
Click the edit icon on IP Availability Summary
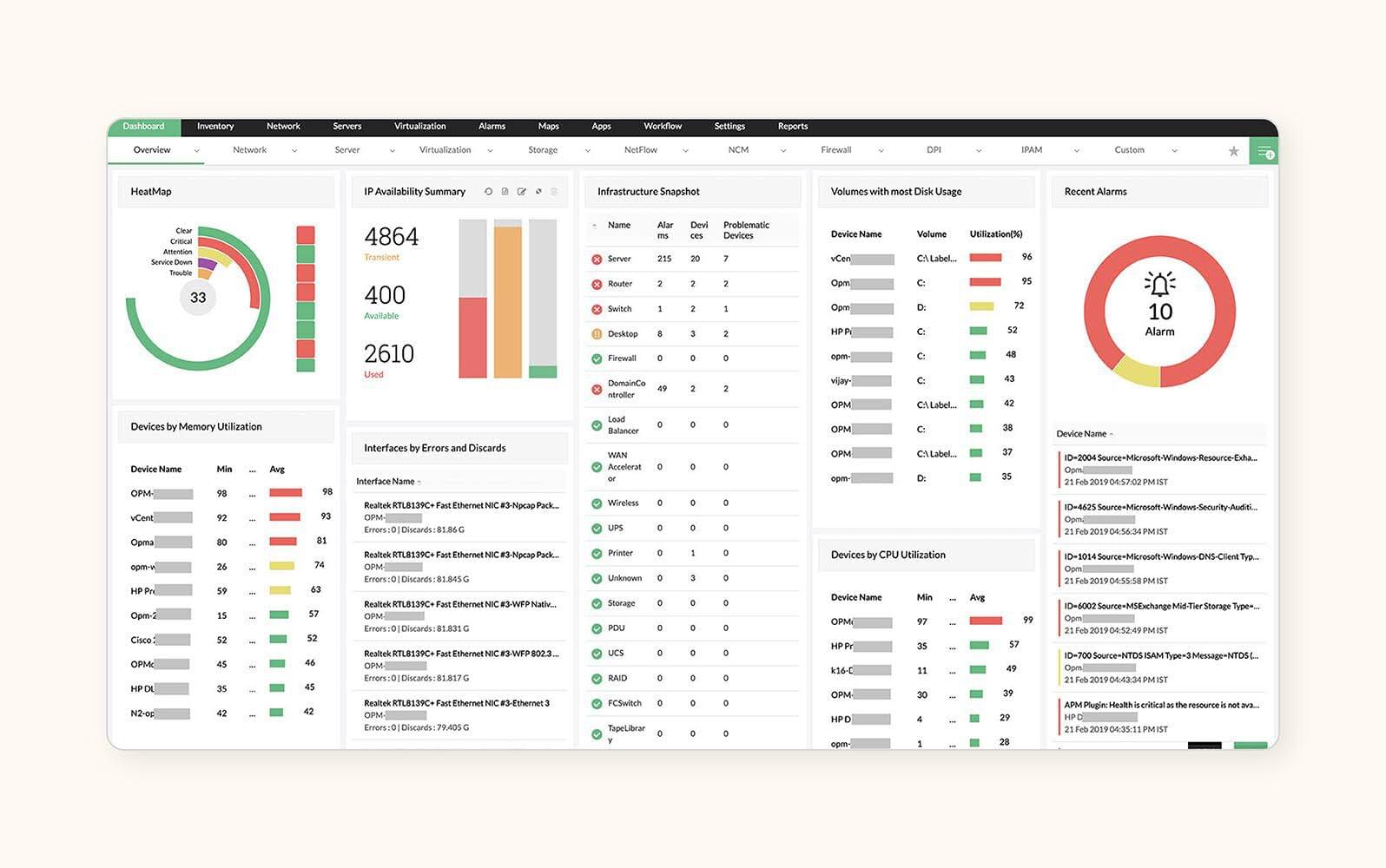click(521, 192)
